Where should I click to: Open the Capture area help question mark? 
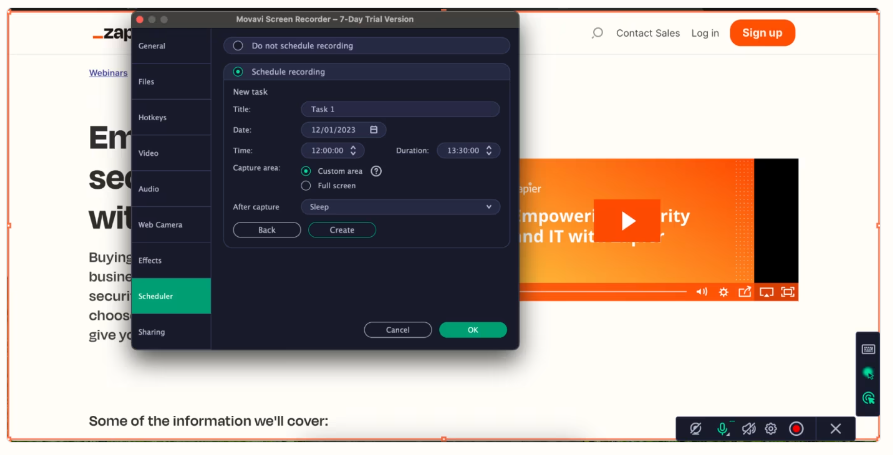376,171
